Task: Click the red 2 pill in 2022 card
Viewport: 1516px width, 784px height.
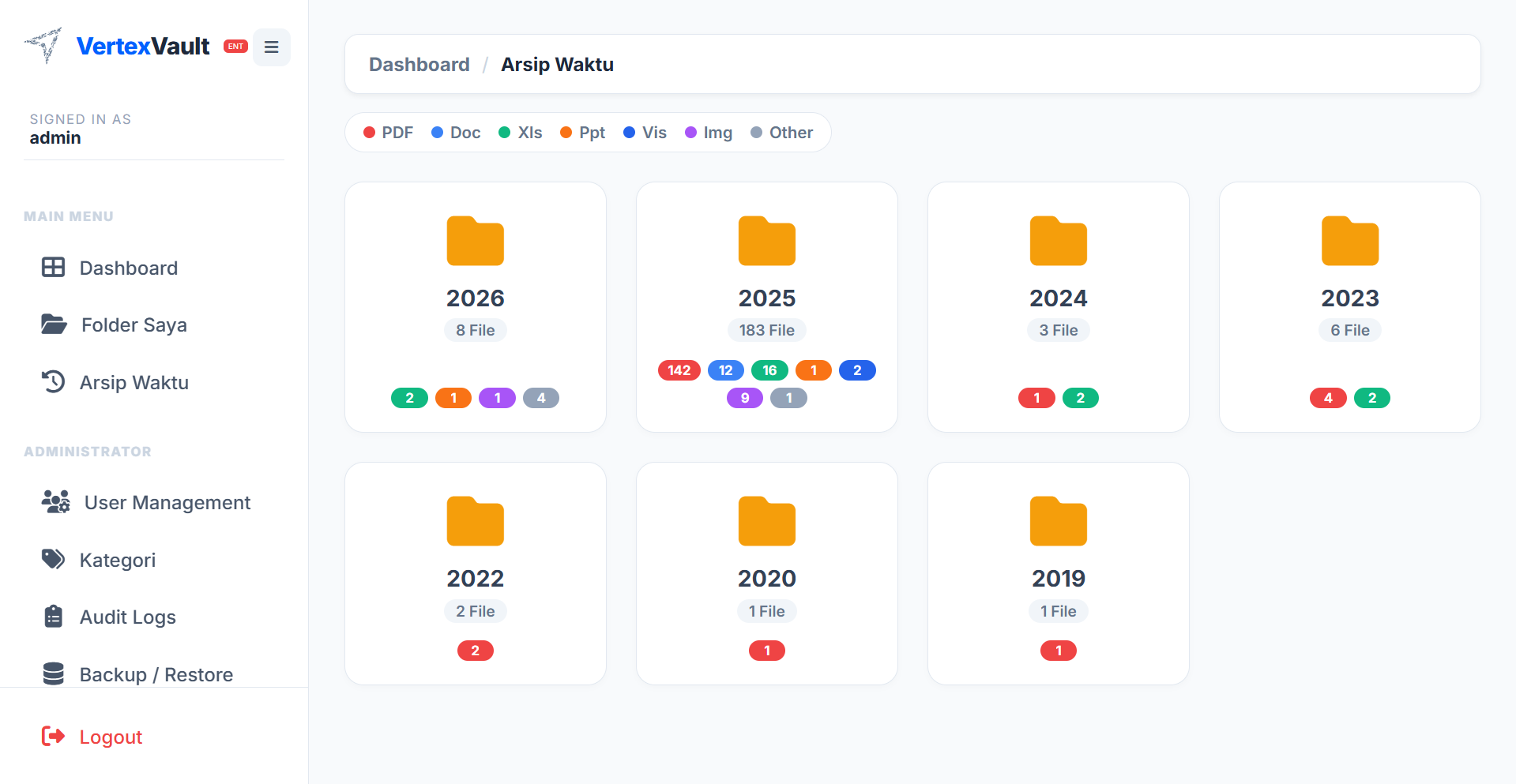Action: coord(476,651)
